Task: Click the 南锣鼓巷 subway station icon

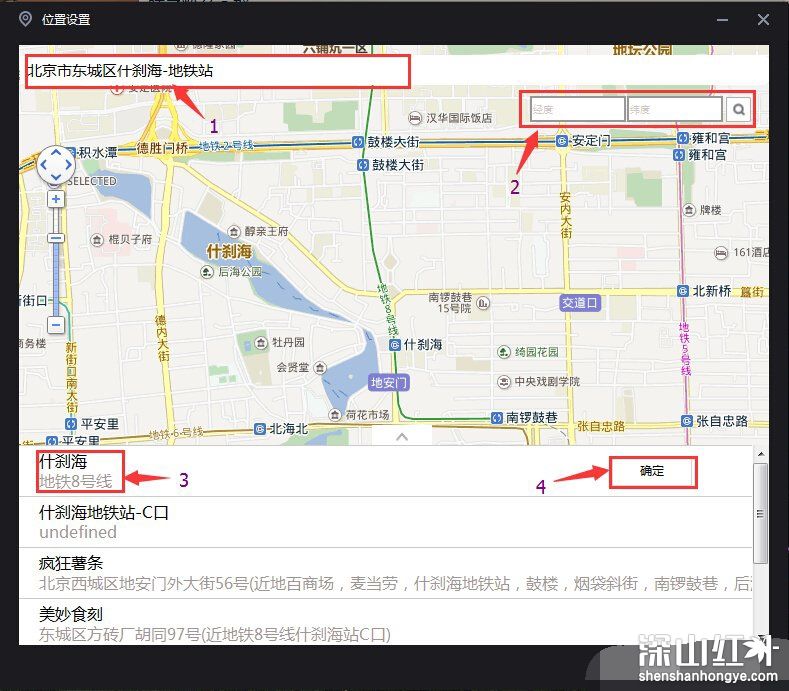Action: pyautogui.click(x=496, y=417)
